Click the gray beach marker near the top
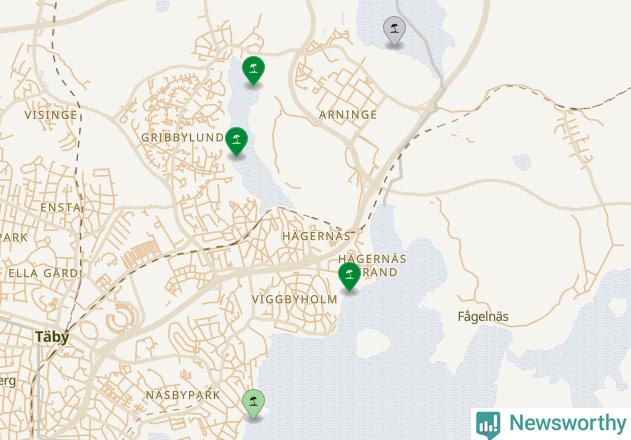Image resolution: width=631 pixels, height=440 pixels. point(394,31)
